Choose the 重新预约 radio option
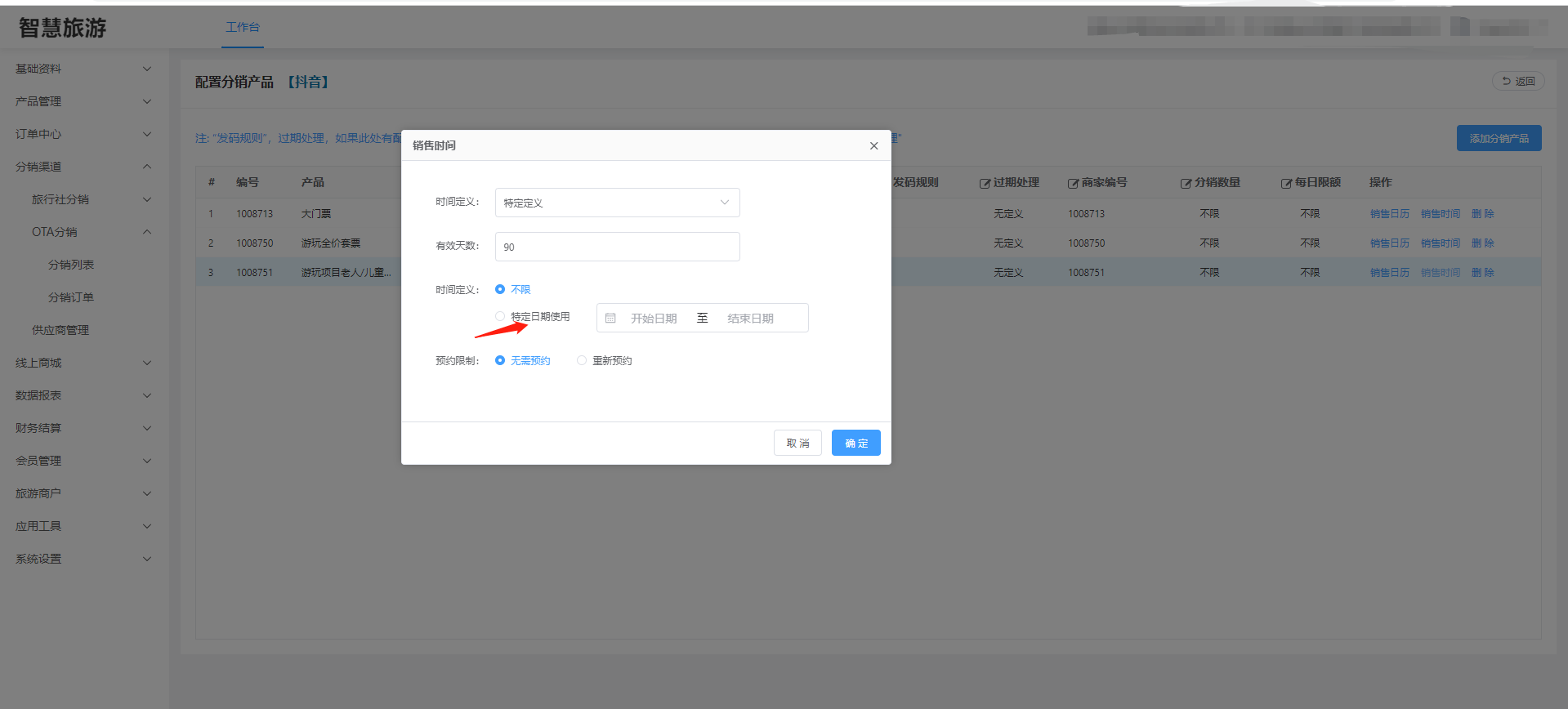Screen dimensions: 1568x709 (582, 360)
